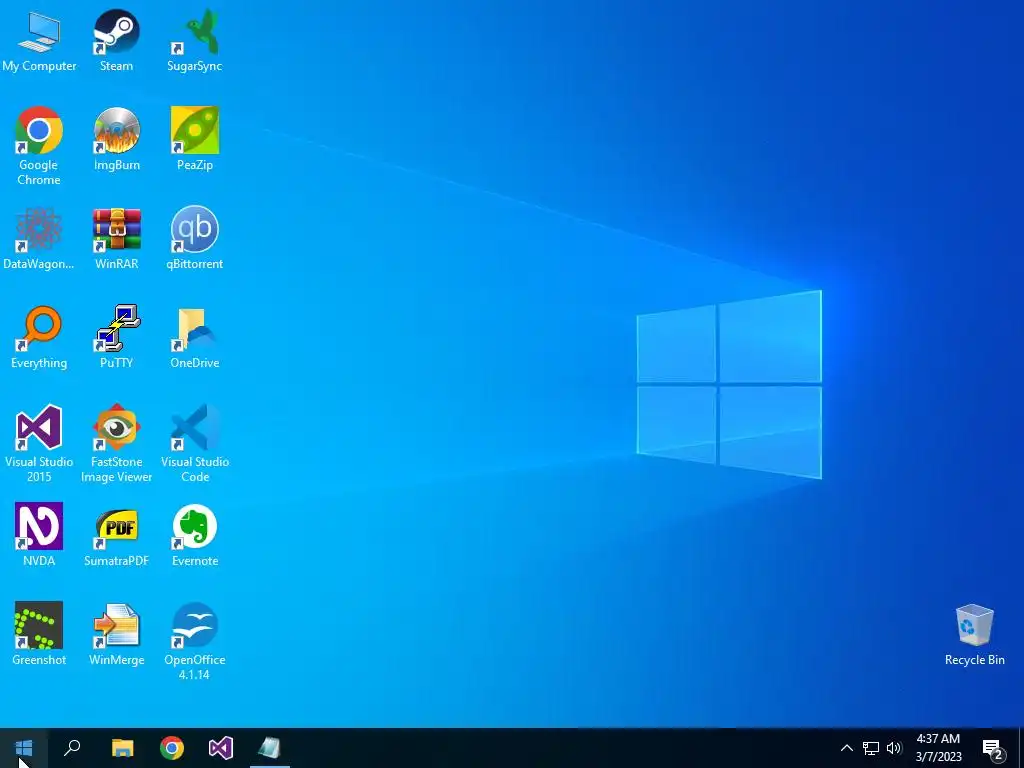The image size is (1024, 768).
Task: Open the clock showing 4:37 AM
Action: pyautogui.click(x=938, y=748)
